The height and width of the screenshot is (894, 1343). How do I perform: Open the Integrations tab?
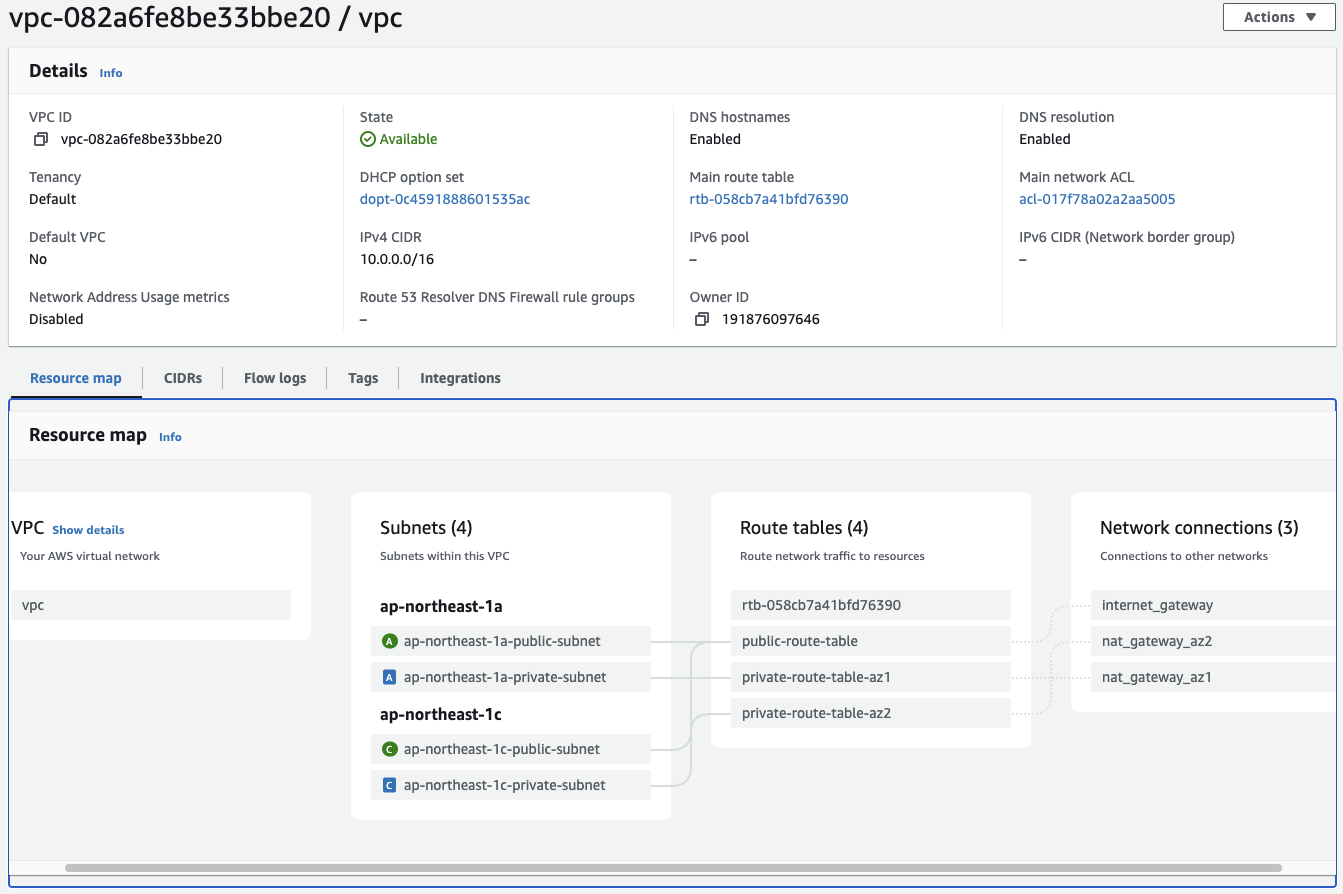point(460,378)
